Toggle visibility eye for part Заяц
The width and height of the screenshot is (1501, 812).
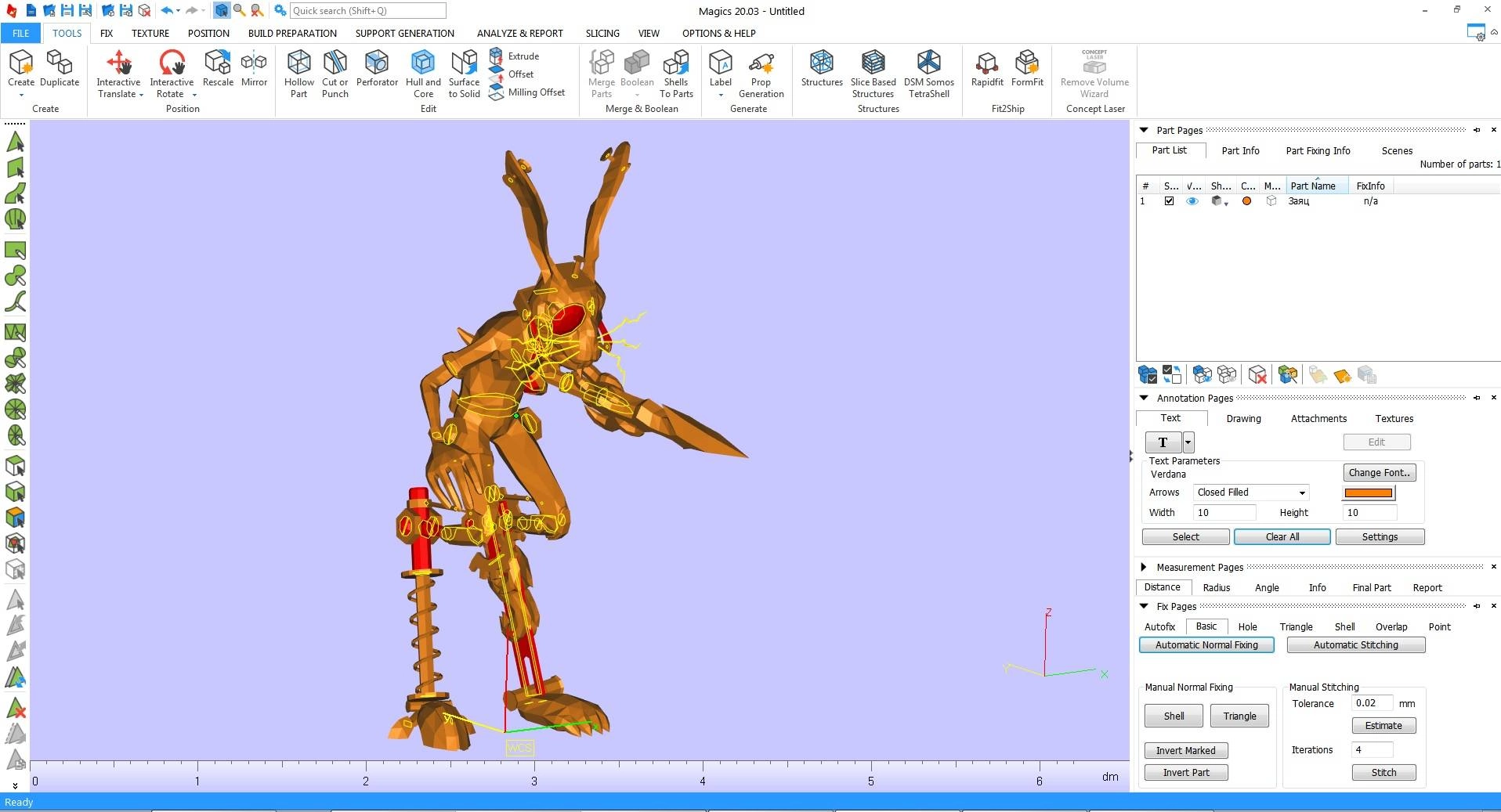[1192, 201]
